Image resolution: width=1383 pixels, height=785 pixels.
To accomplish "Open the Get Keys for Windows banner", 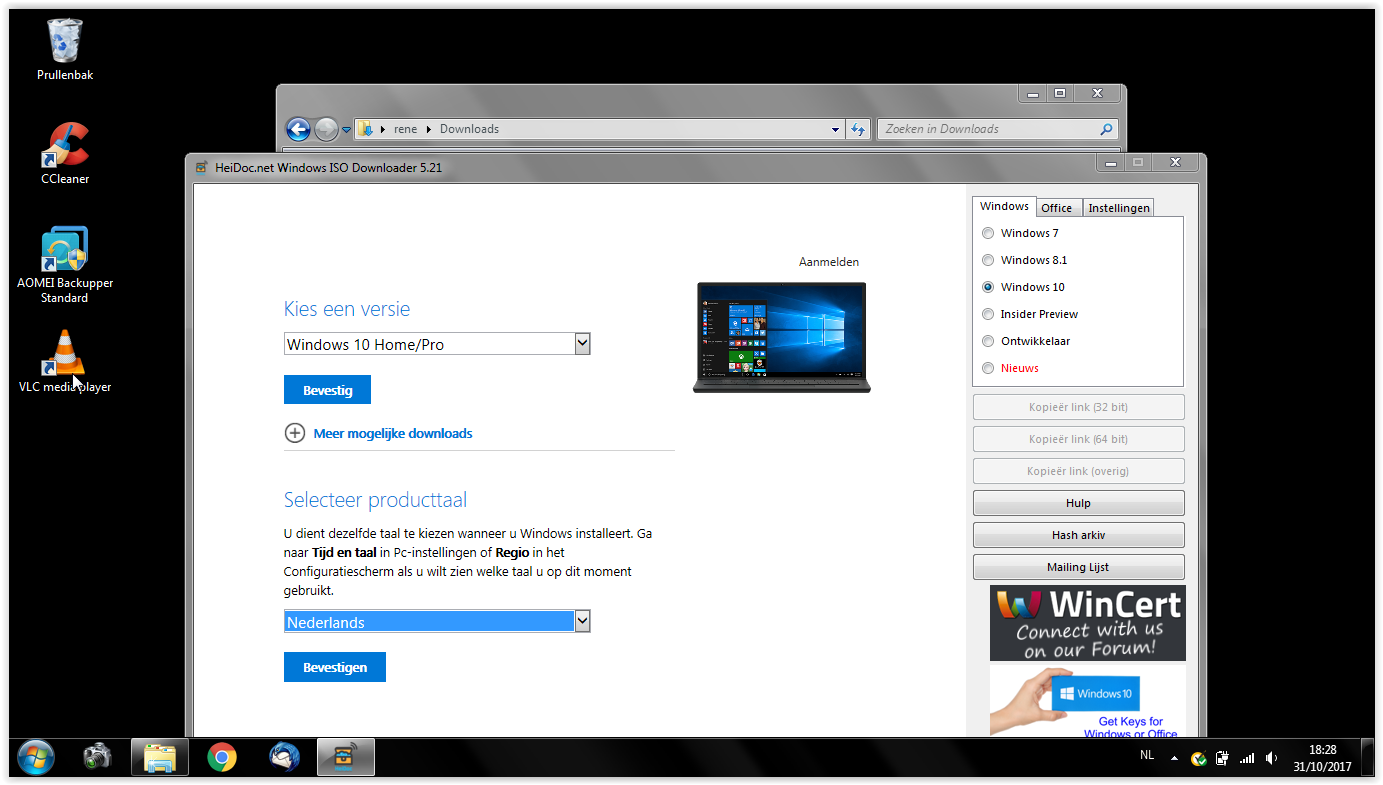I will 1088,702.
